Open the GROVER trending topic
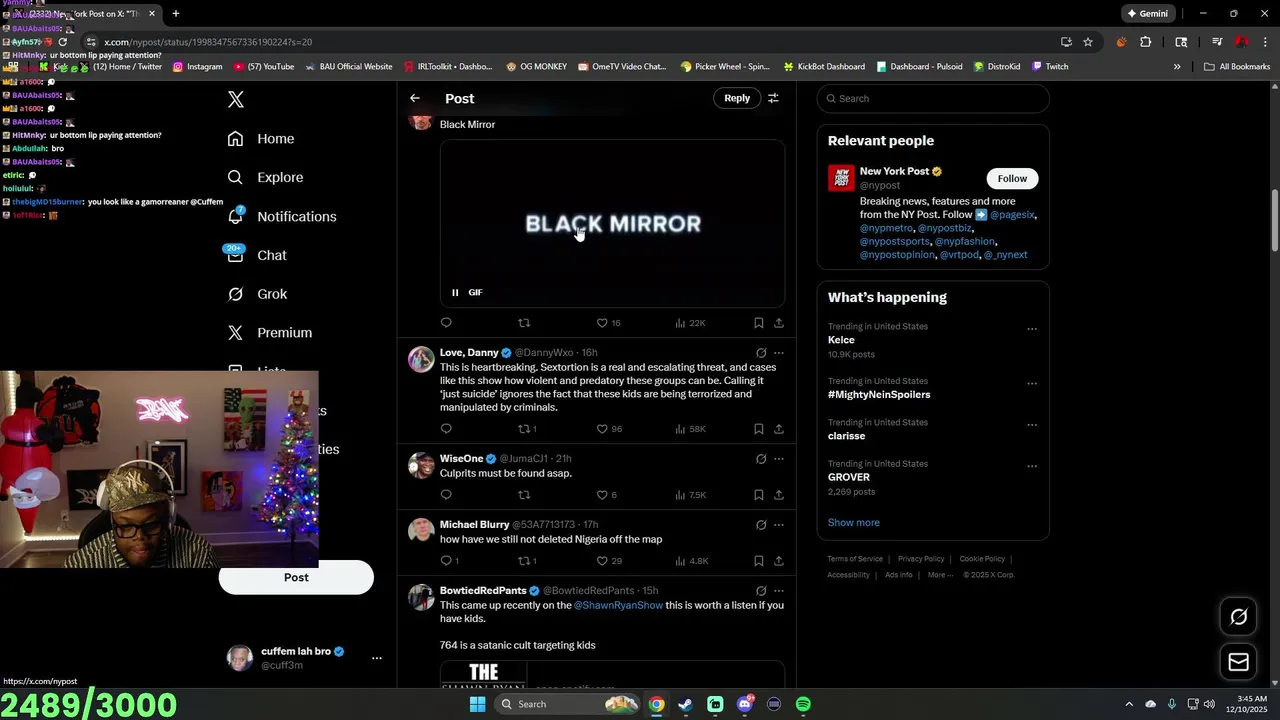1280x720 pixels. click(x=849, y=477)
